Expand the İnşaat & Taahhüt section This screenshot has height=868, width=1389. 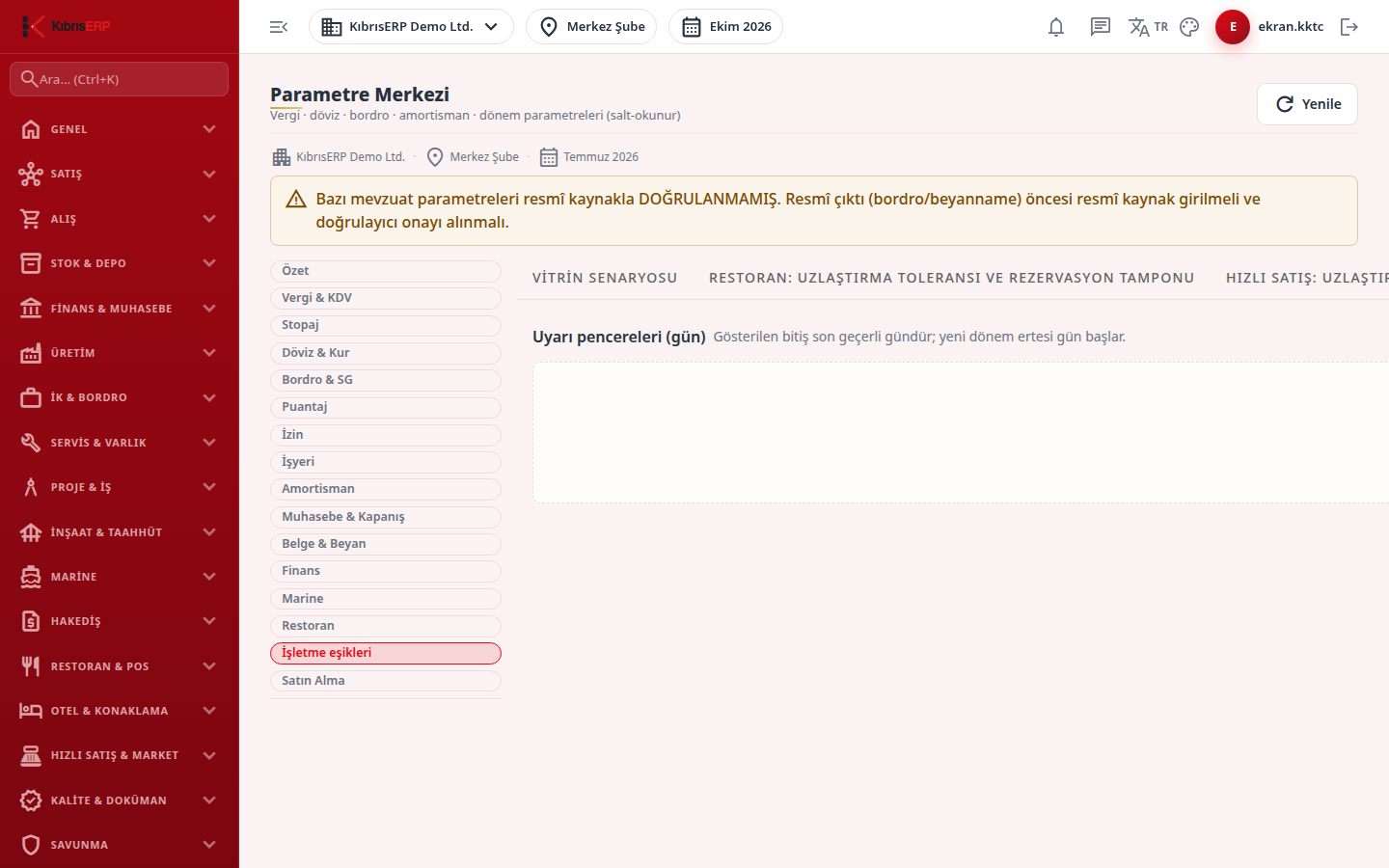[120, 532]
